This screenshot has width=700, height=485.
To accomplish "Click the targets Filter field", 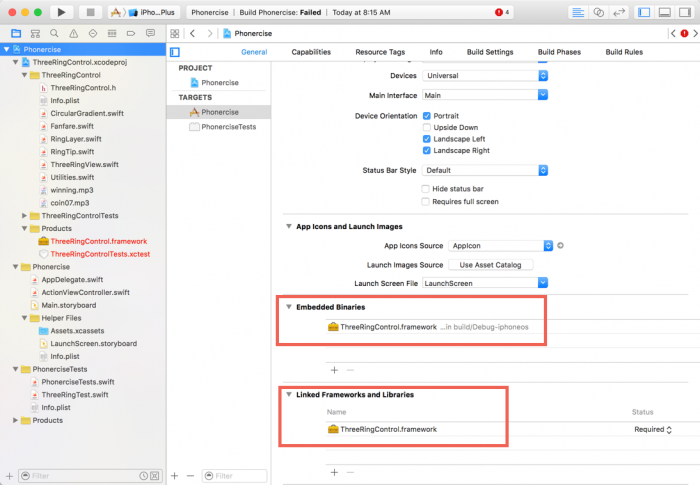I will click(x=235, y=476).
